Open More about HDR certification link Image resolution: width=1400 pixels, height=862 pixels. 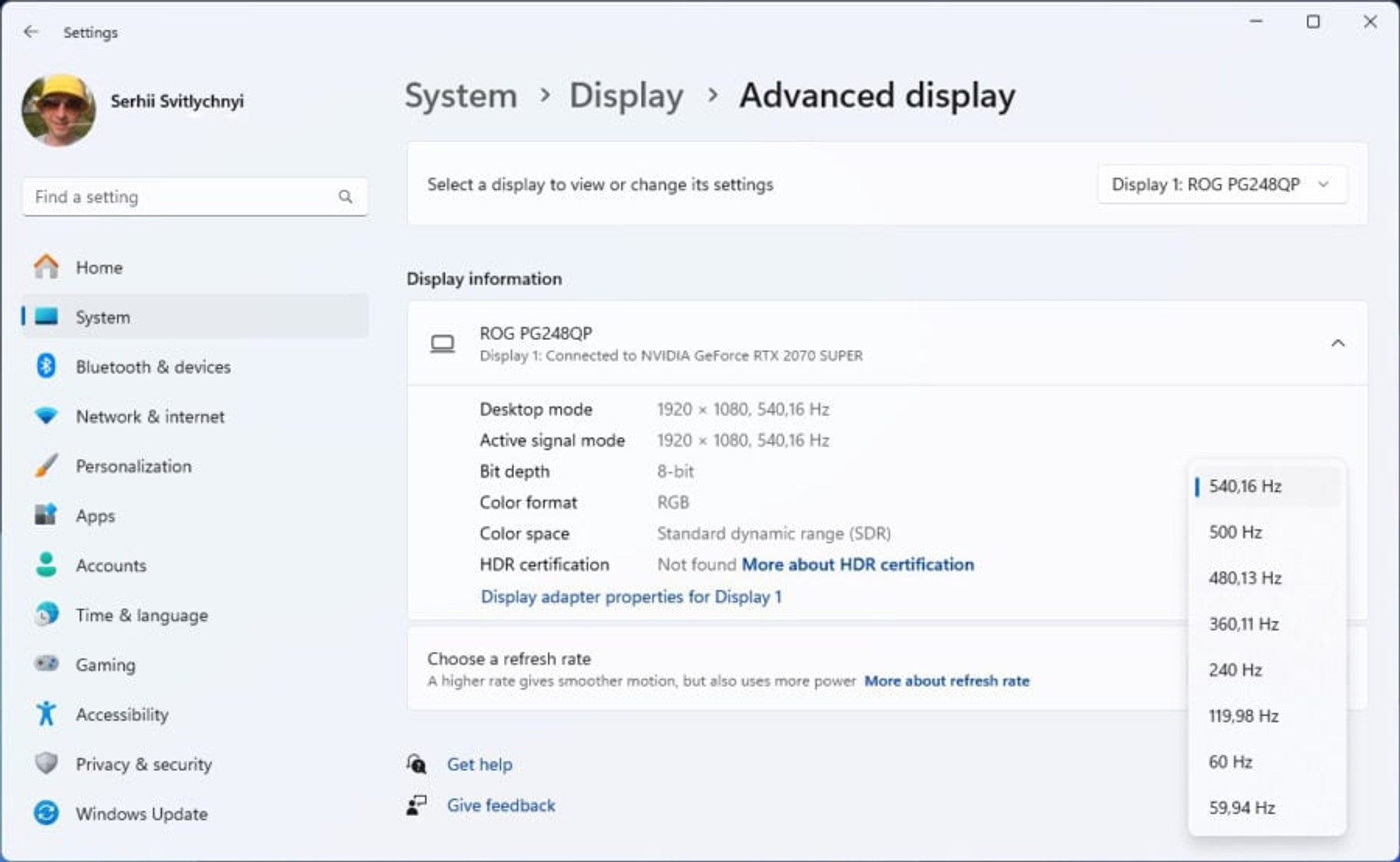click(x=857, y=564)
